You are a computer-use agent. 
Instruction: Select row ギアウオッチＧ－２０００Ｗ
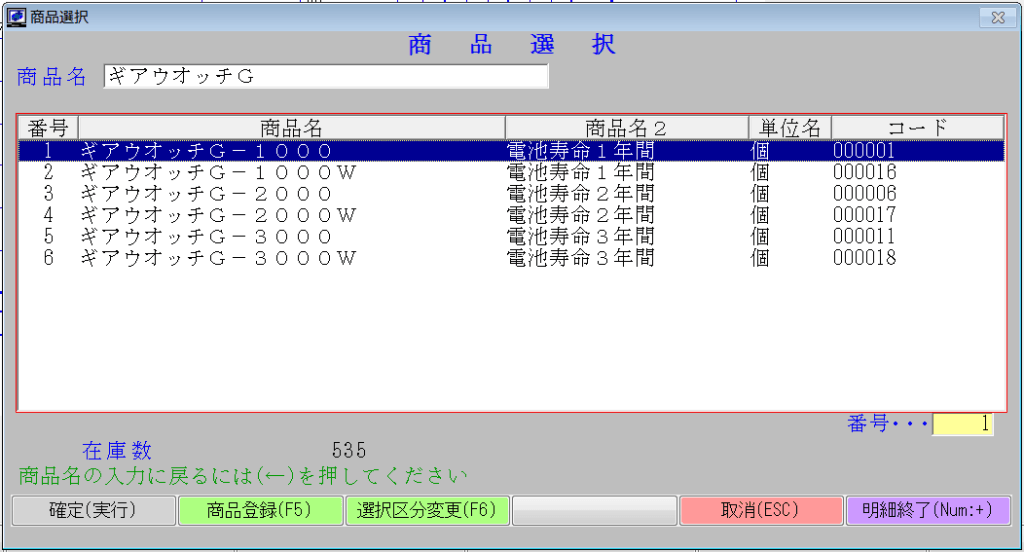click(x=511, y=215)
